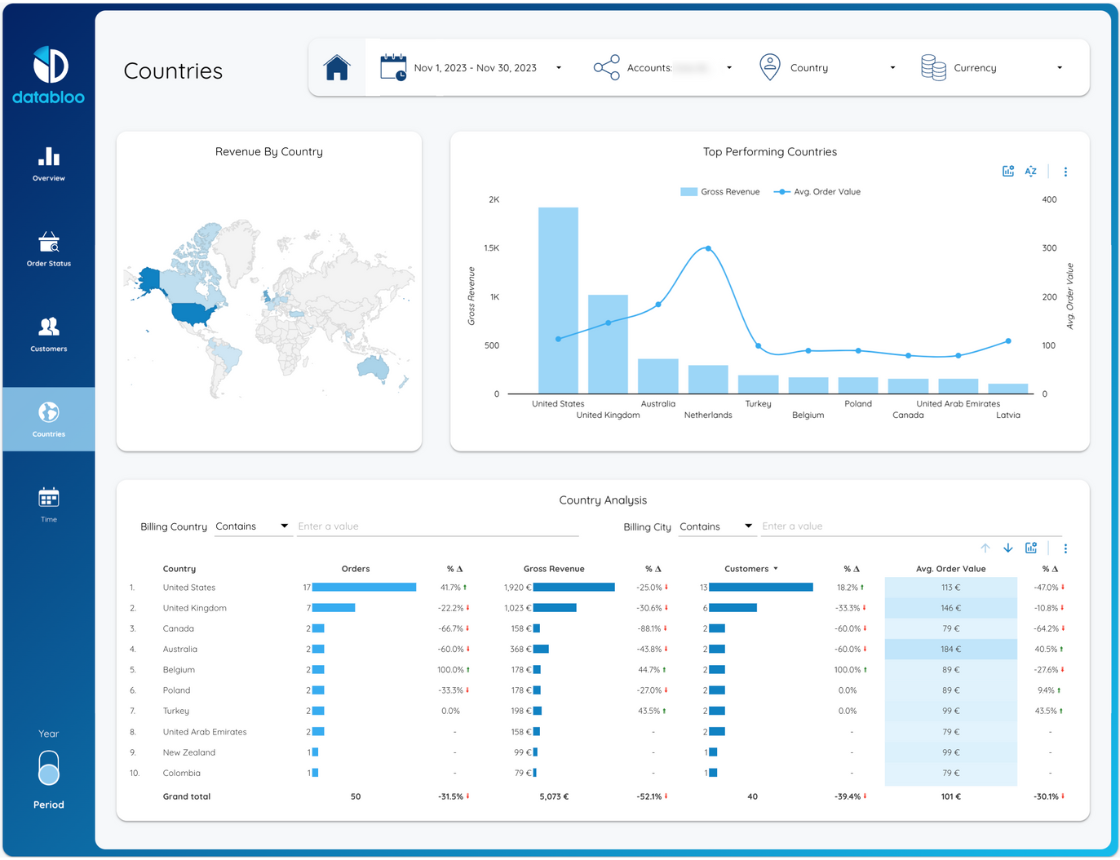Open the Customers sidebar section
This screenshot has height=860, width=1120.
pyautogui.click(x=49, y=334)
